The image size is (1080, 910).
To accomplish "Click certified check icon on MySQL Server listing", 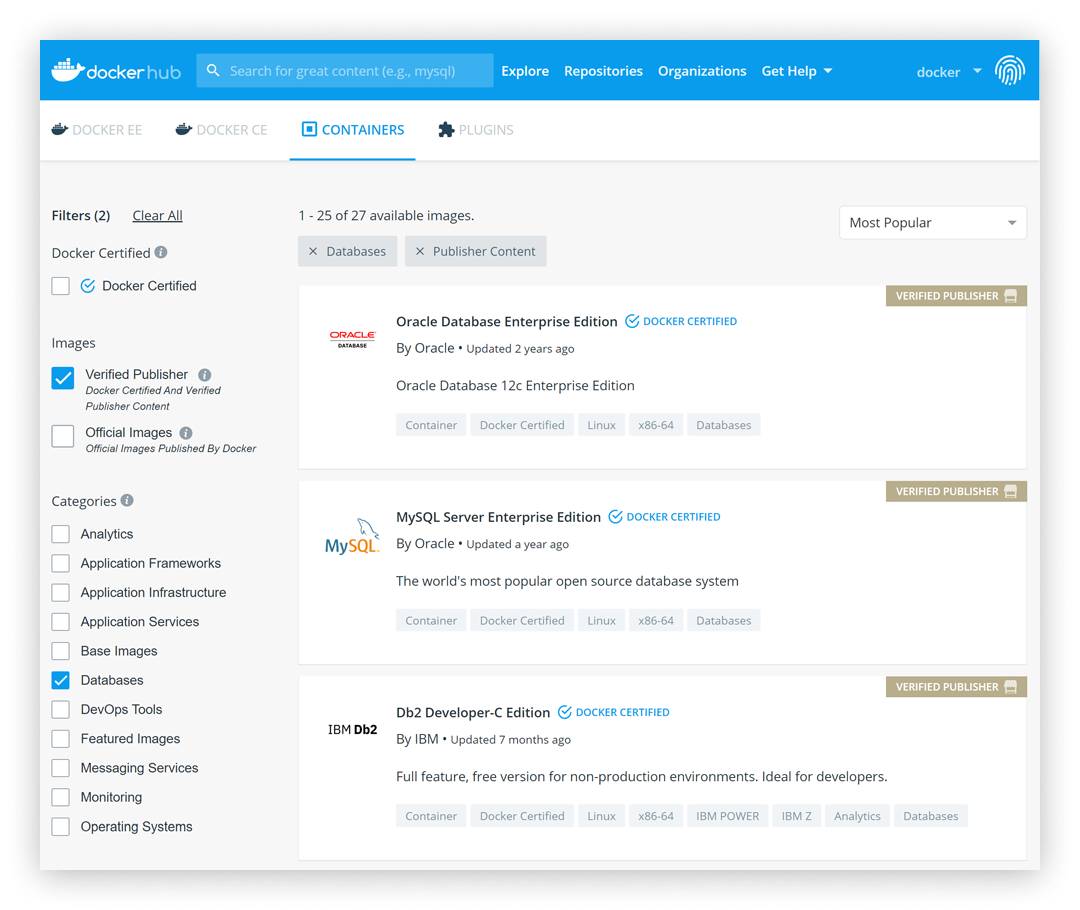I will pos(615,517).
